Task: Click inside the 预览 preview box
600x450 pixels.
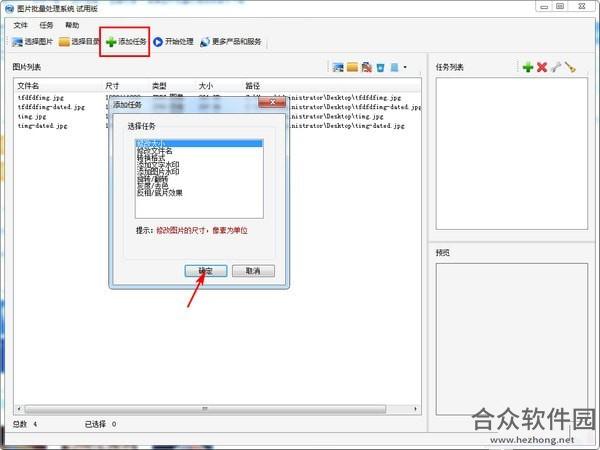Action: [x=512, y=339]
